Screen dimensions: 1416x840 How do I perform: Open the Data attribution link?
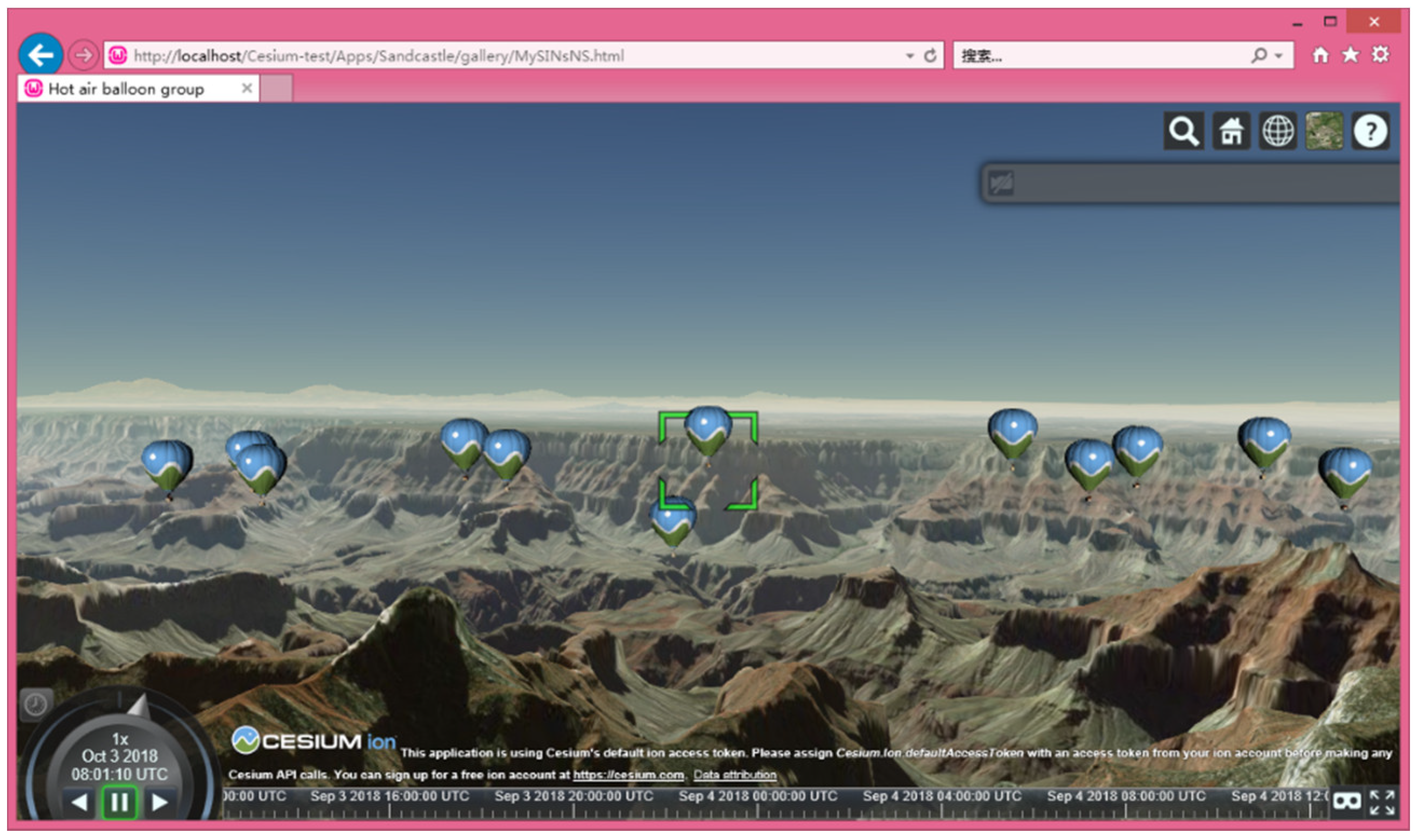click(735, 775)
